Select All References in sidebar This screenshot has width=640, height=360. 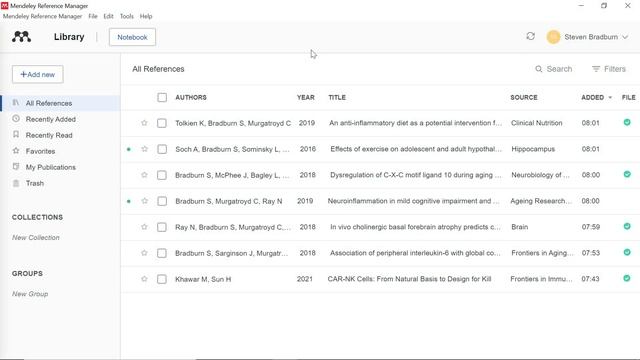[60, 103]
